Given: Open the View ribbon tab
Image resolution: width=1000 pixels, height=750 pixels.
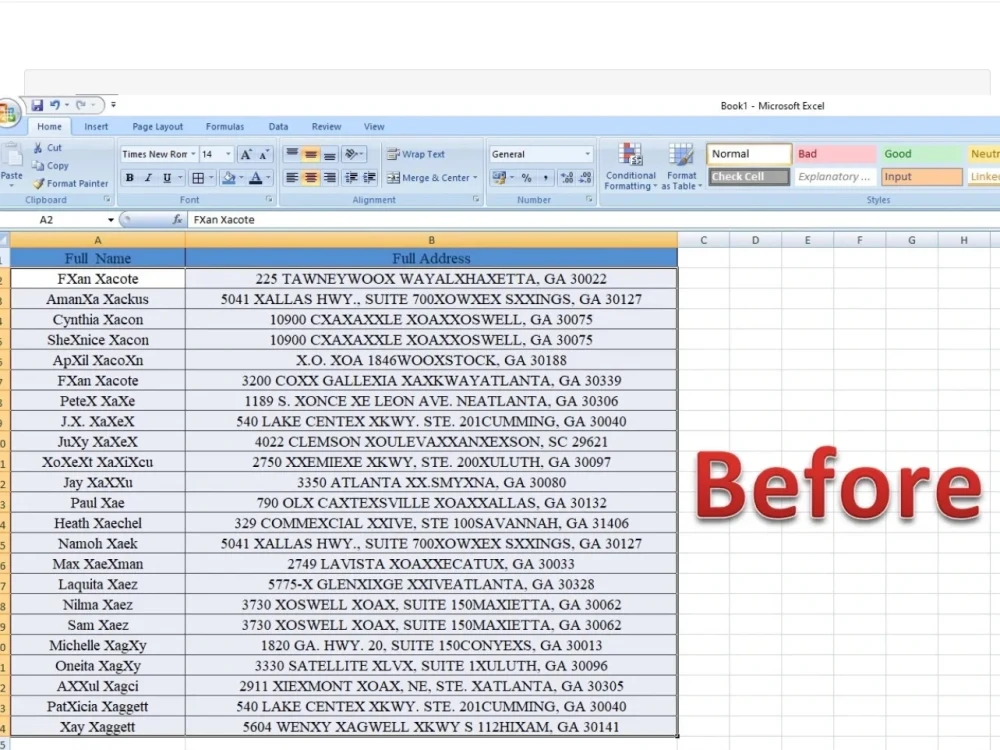Looking at the screenshot, I should coord(374,127).
